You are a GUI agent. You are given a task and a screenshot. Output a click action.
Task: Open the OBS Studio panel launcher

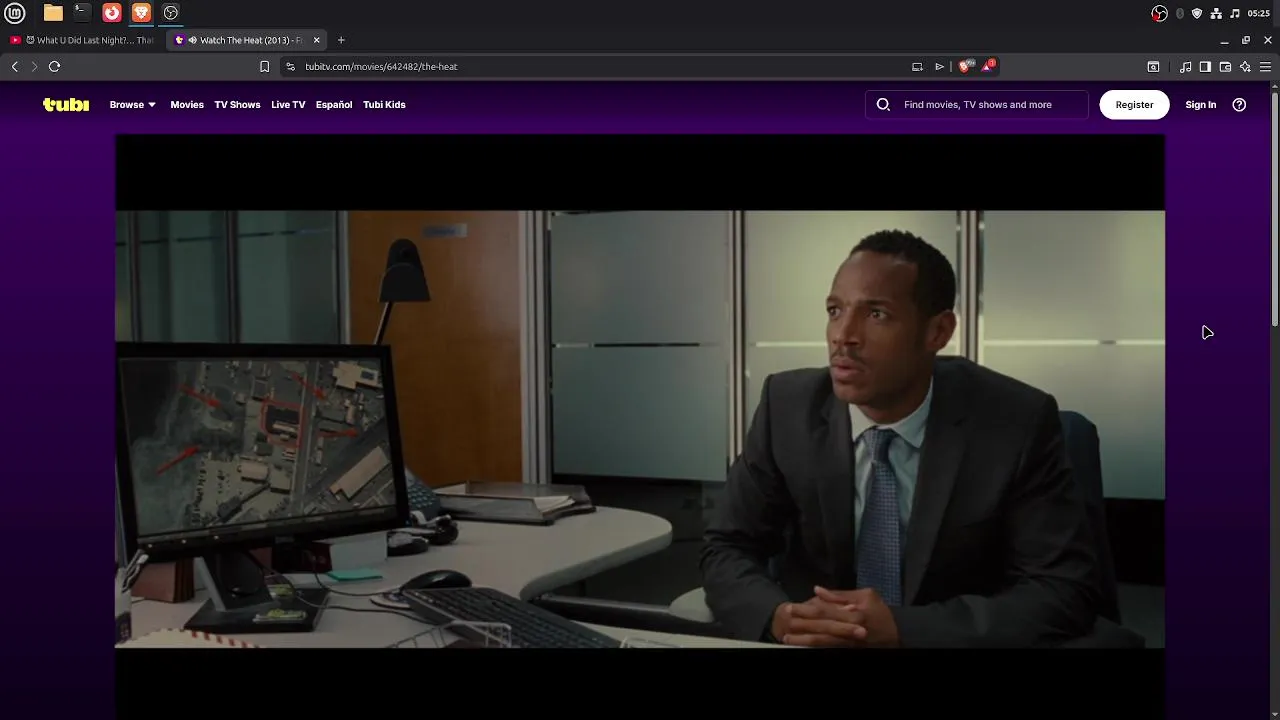171,13
